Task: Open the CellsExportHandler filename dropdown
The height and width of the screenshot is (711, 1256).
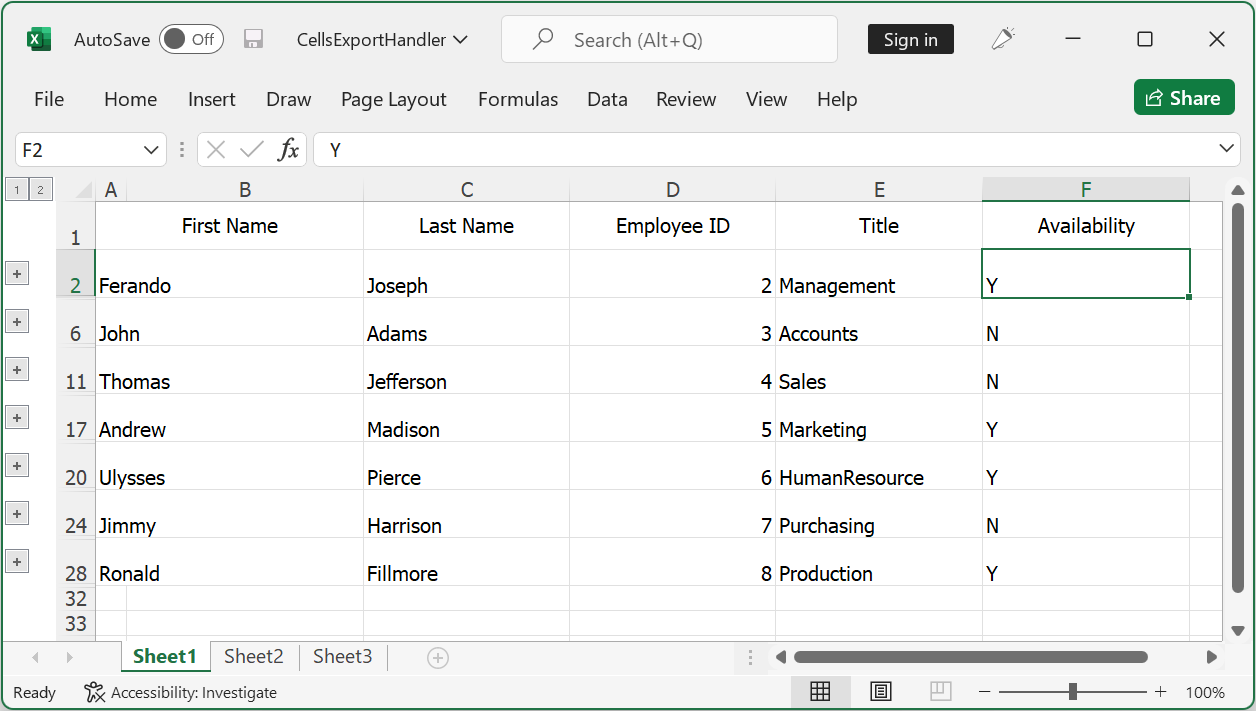Action: pos(382,40)
